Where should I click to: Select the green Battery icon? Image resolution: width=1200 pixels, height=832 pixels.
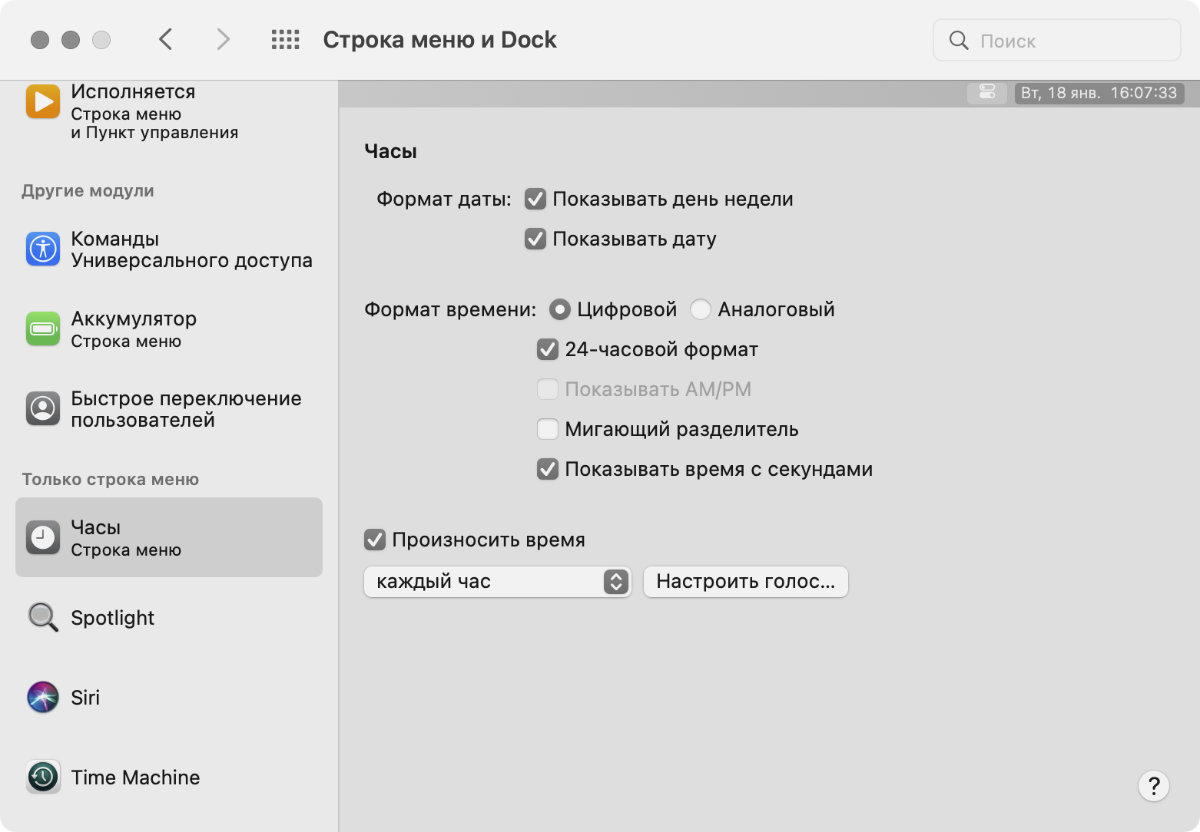click(43, 328)
